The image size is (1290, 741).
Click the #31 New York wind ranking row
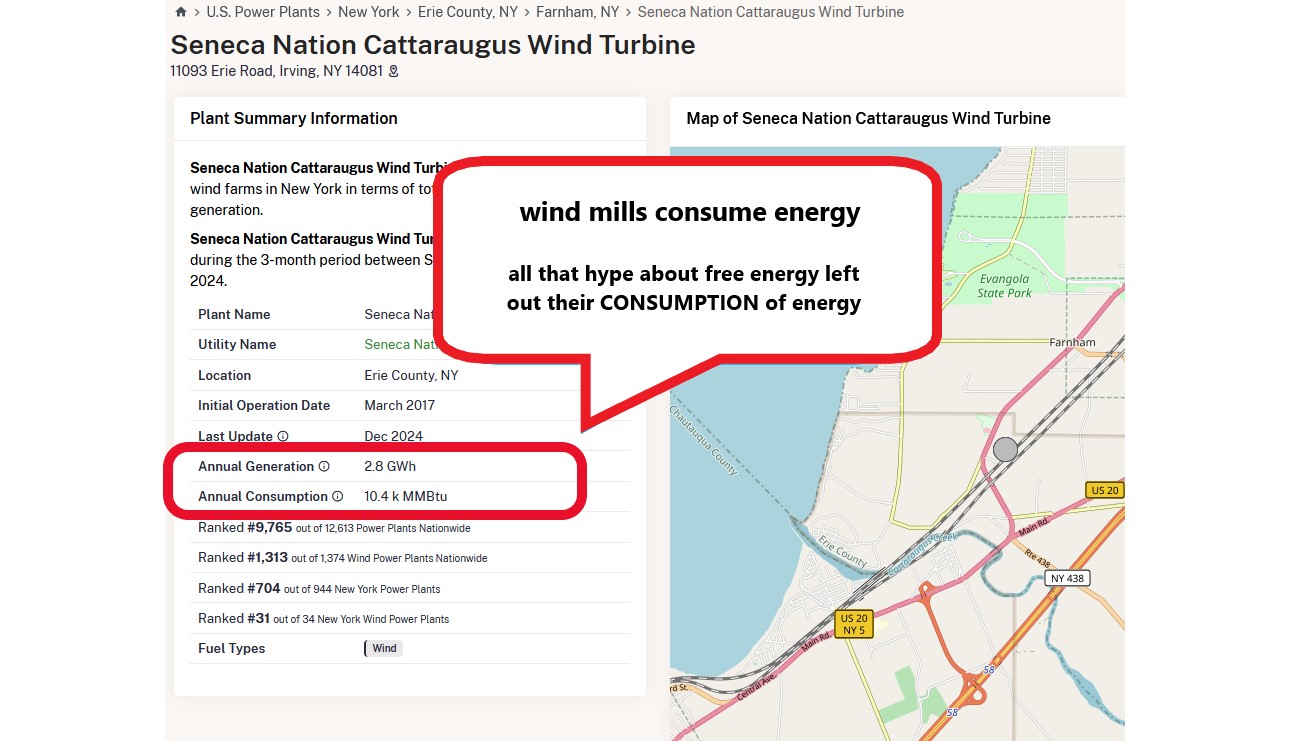[323, 619]
